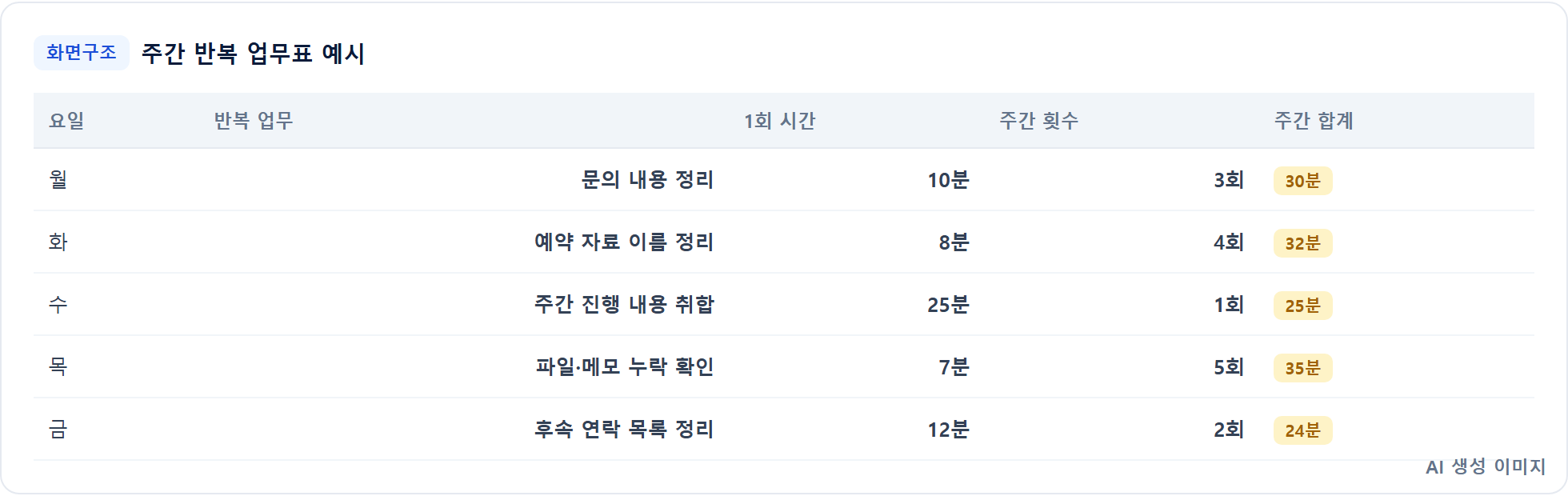The width and height of the screenshot is (1568, 496).
Task: Click the 12분 duration cell
Action: [x=948, y=430]
